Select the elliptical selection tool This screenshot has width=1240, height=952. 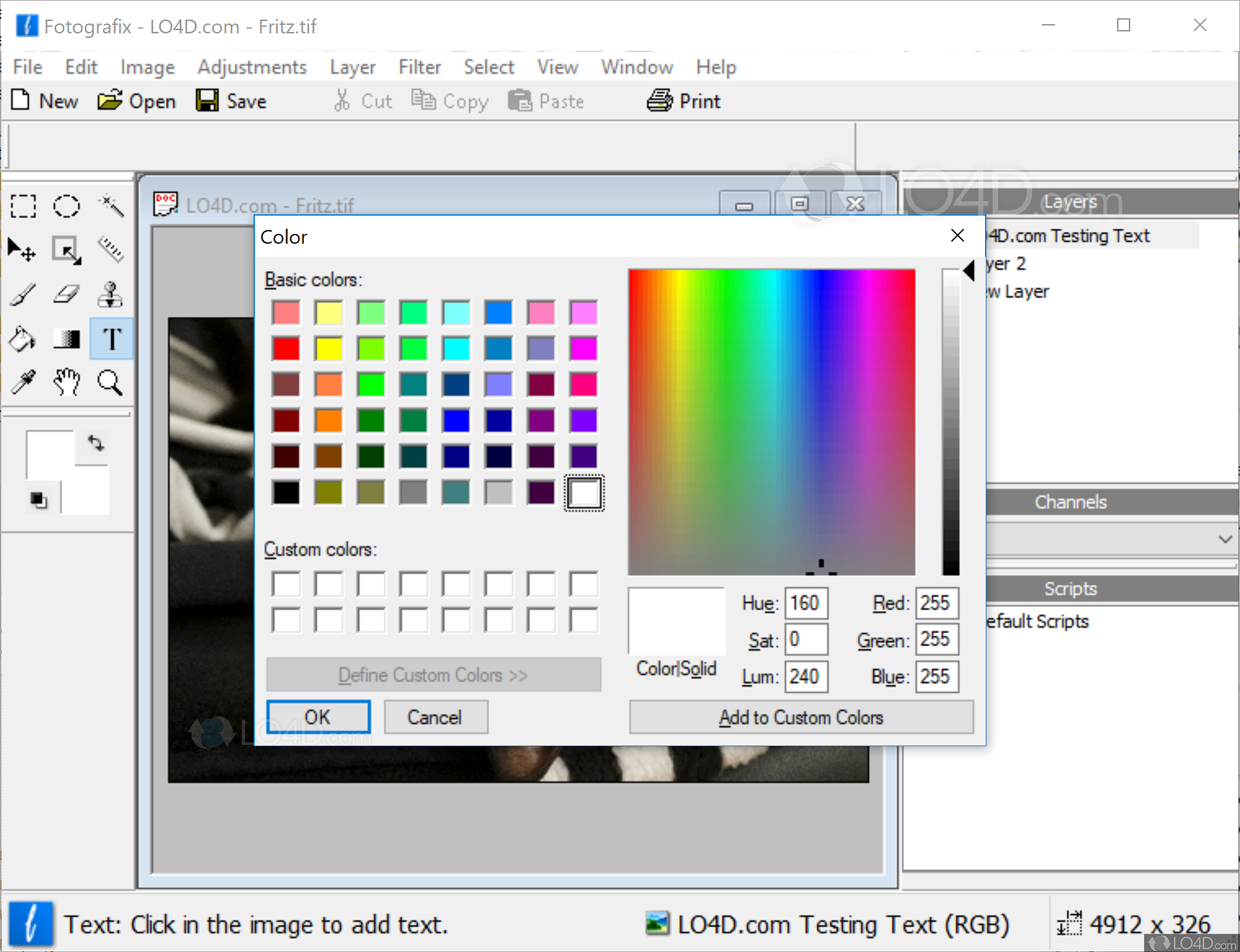[67, 206]
